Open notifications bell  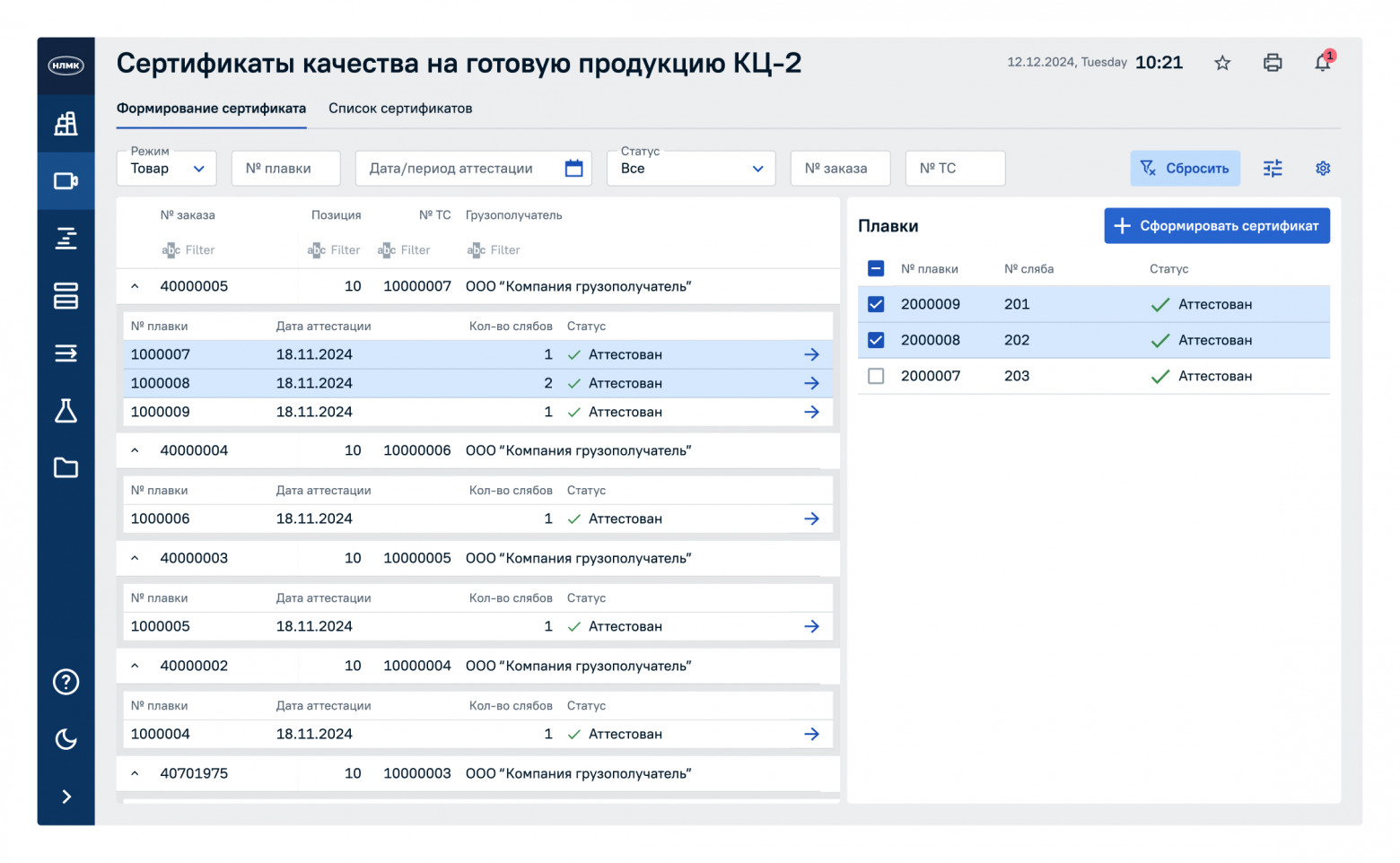(x=1323, y=63)
